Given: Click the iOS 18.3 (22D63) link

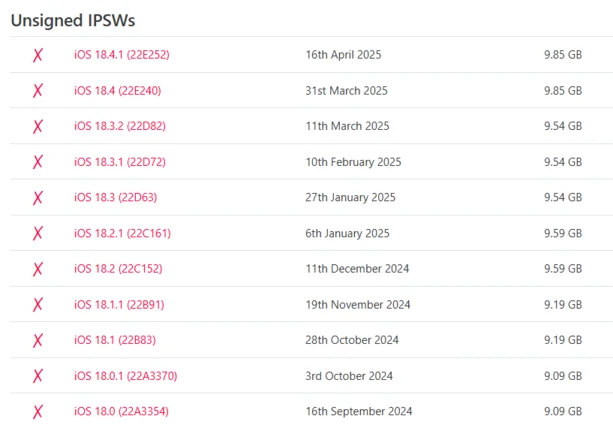Looking at the screenshot, I should [115, 198].
